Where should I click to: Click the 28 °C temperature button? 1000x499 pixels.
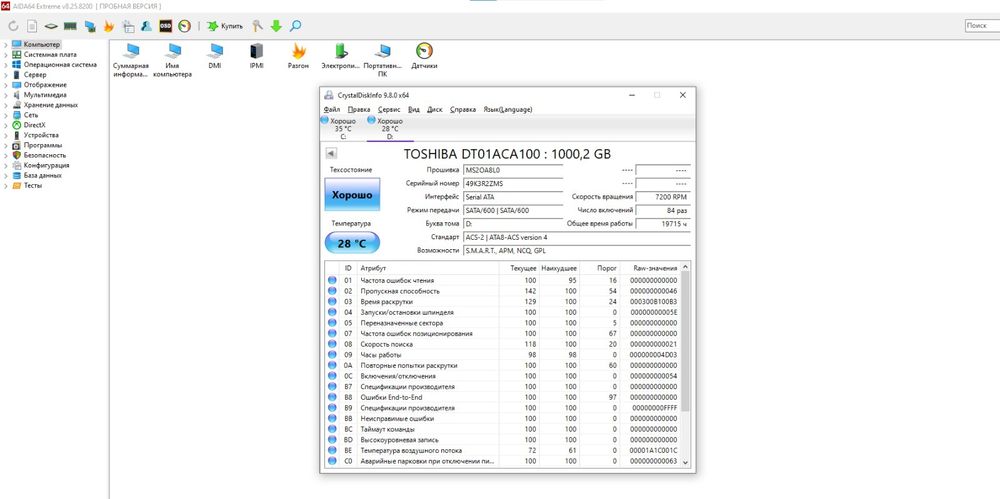tap(352, 243)
